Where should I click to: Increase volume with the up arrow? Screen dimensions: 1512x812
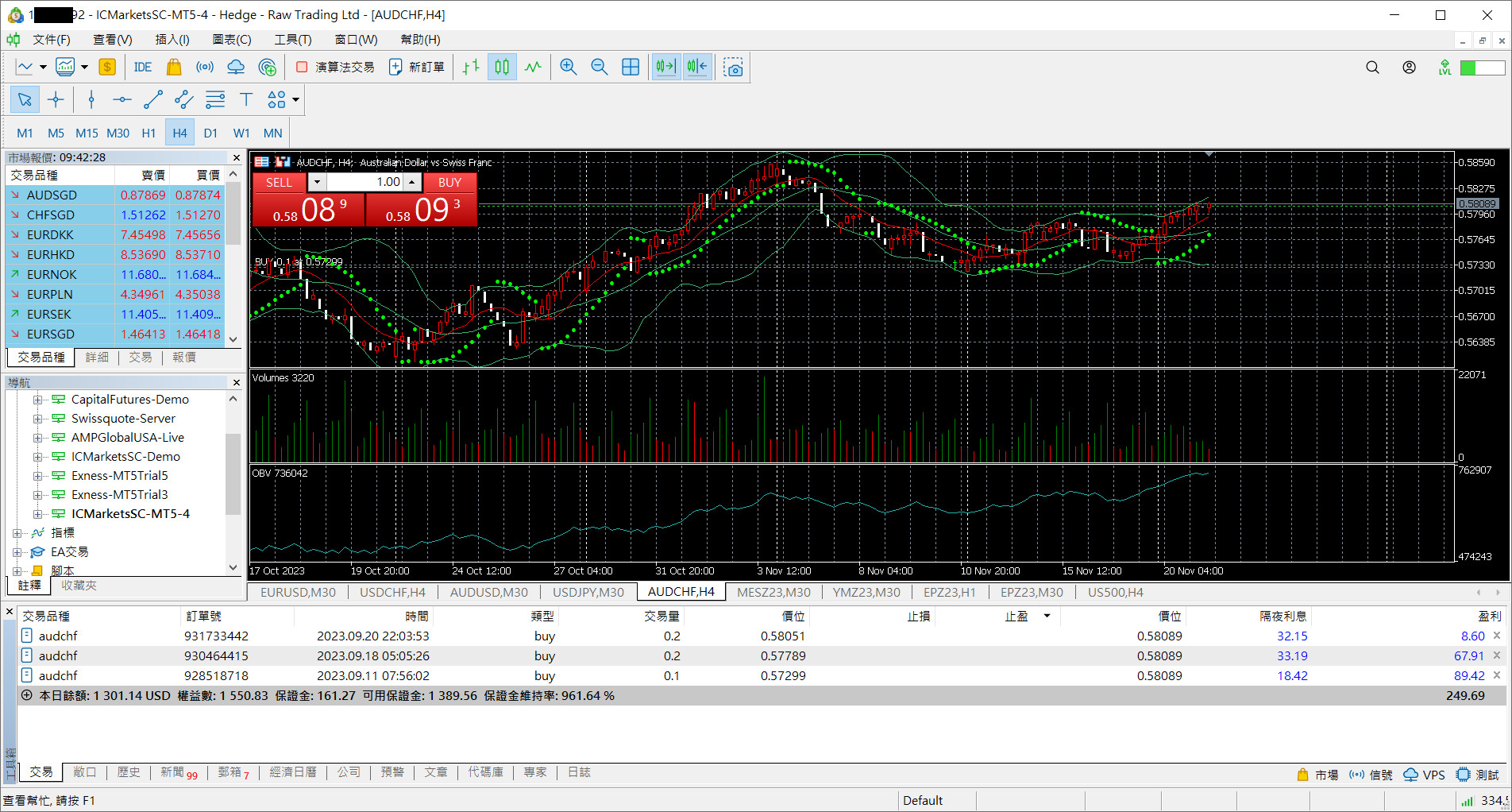click(412, 182)
